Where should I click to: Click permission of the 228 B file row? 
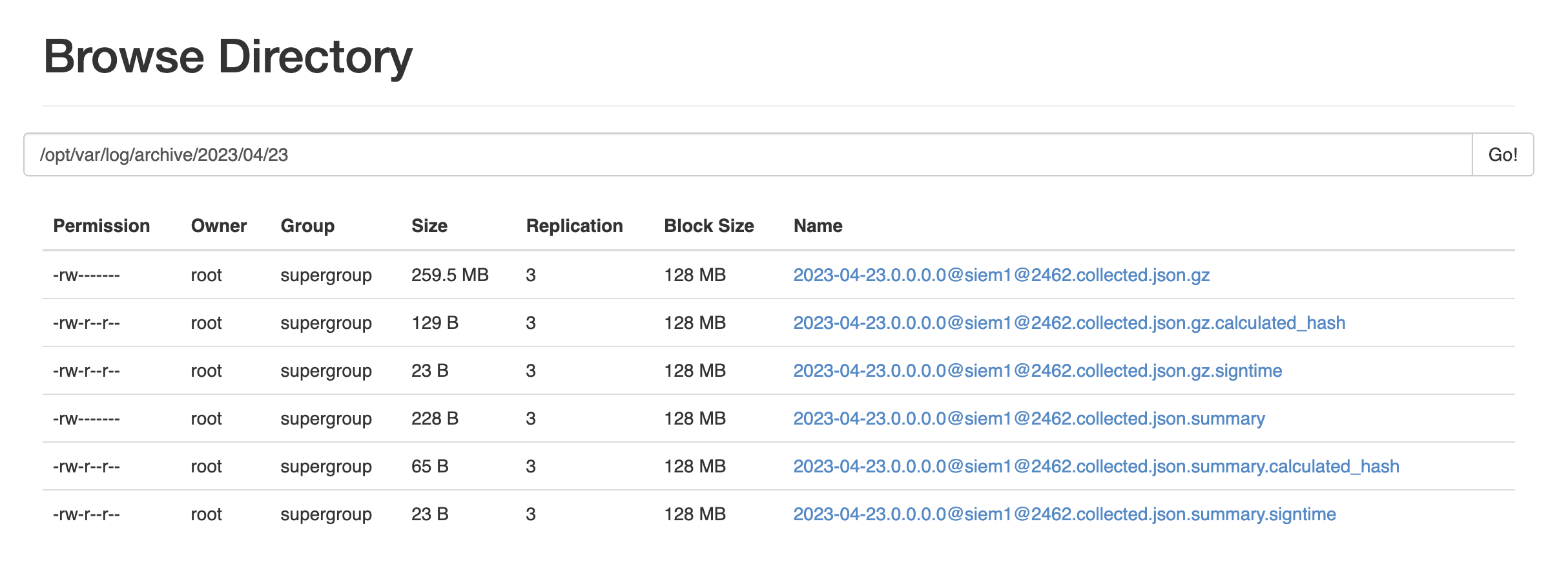coord(87,418)
